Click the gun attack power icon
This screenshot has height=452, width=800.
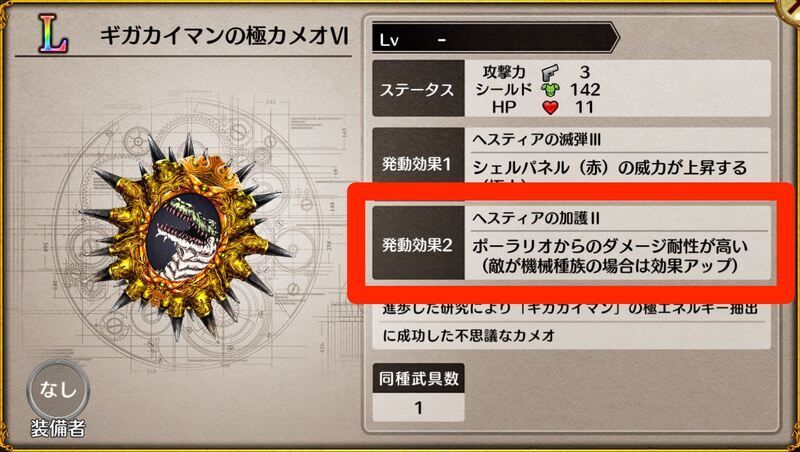click(550, 72)
